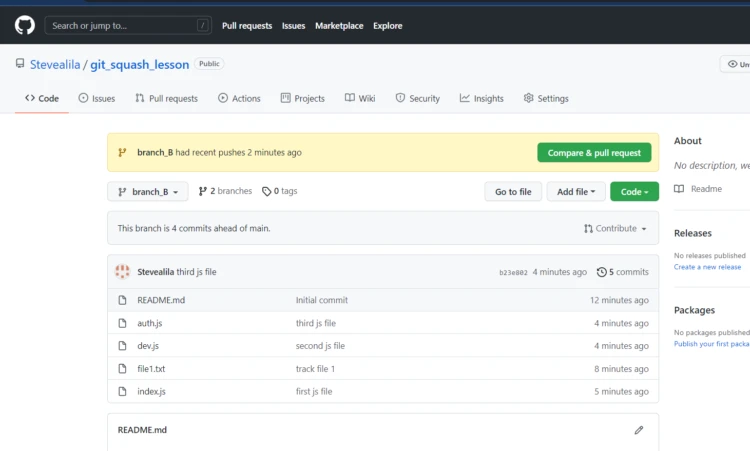Expand the branch_B branch selector dropdown
750x451 pixels.
pos(147,192)
